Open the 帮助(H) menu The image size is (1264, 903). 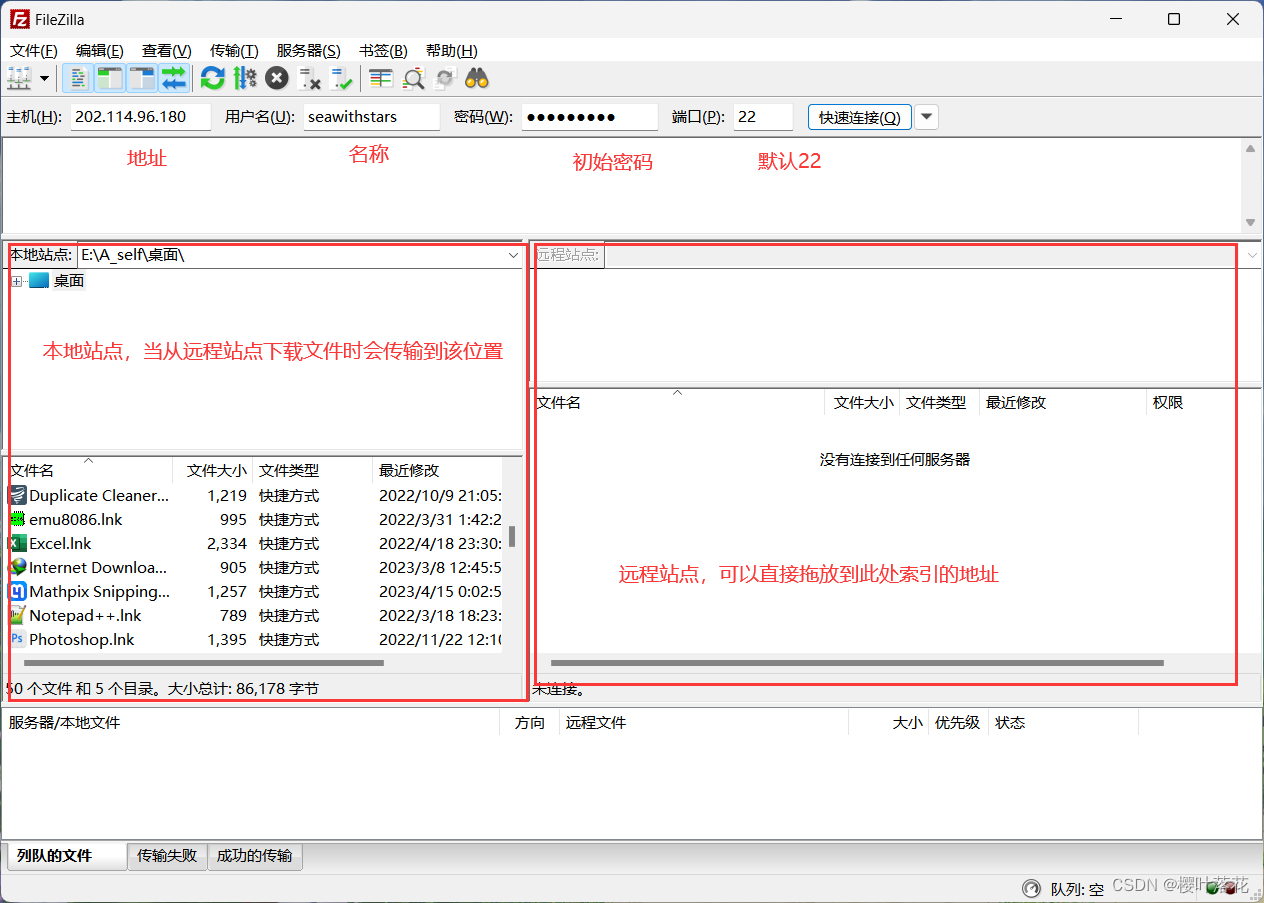(x=451, y=51)
